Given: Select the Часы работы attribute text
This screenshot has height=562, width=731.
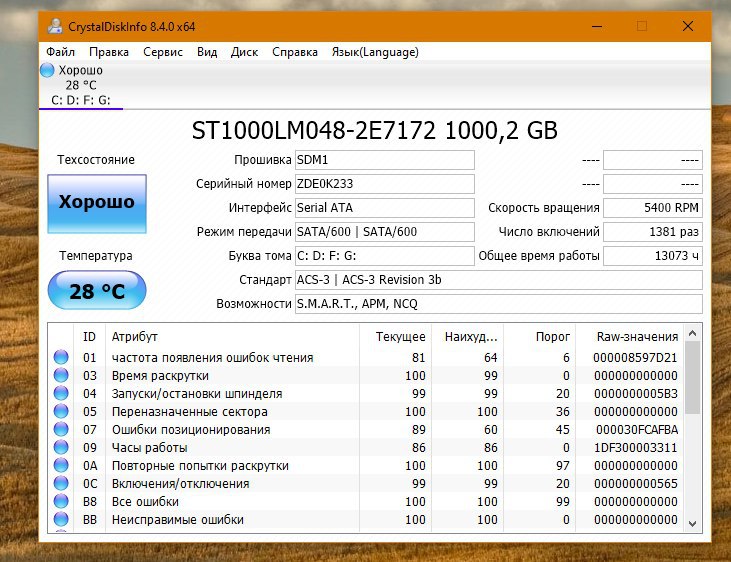Looking at the screenshot, I should pos(149,448).
